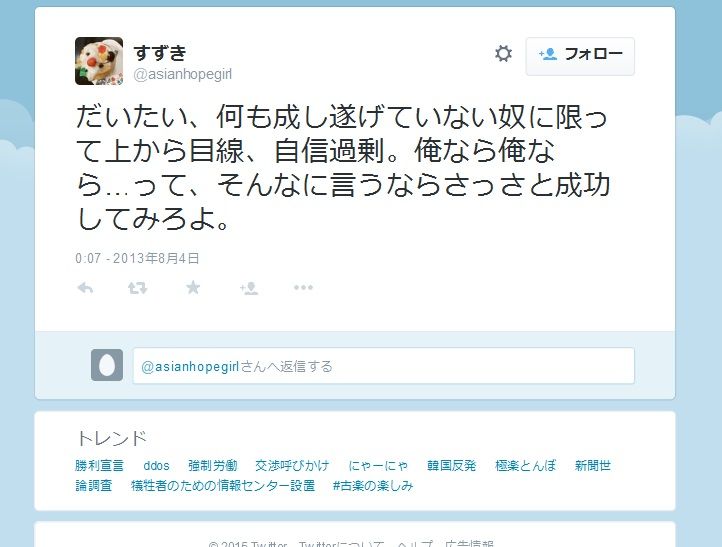Click the 交渉呼びかけ trend
The height and width of the screenshot is (547, 722).
point(292,466)
